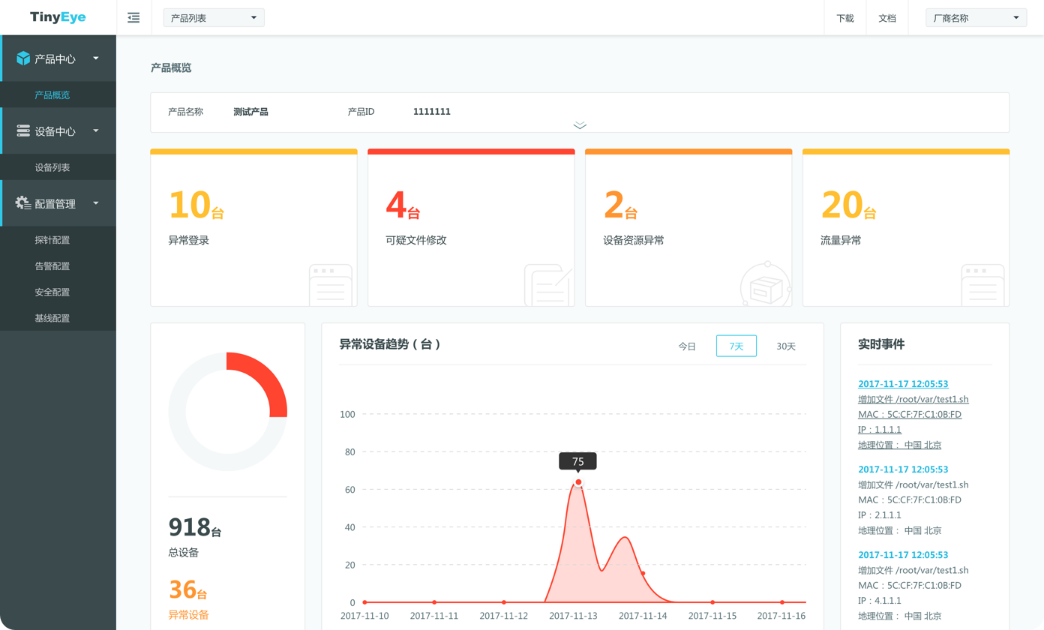Click the 可疑文件修改 card edit icon
This screenshot has width=1044, height=630.
(x=547, y=285)
